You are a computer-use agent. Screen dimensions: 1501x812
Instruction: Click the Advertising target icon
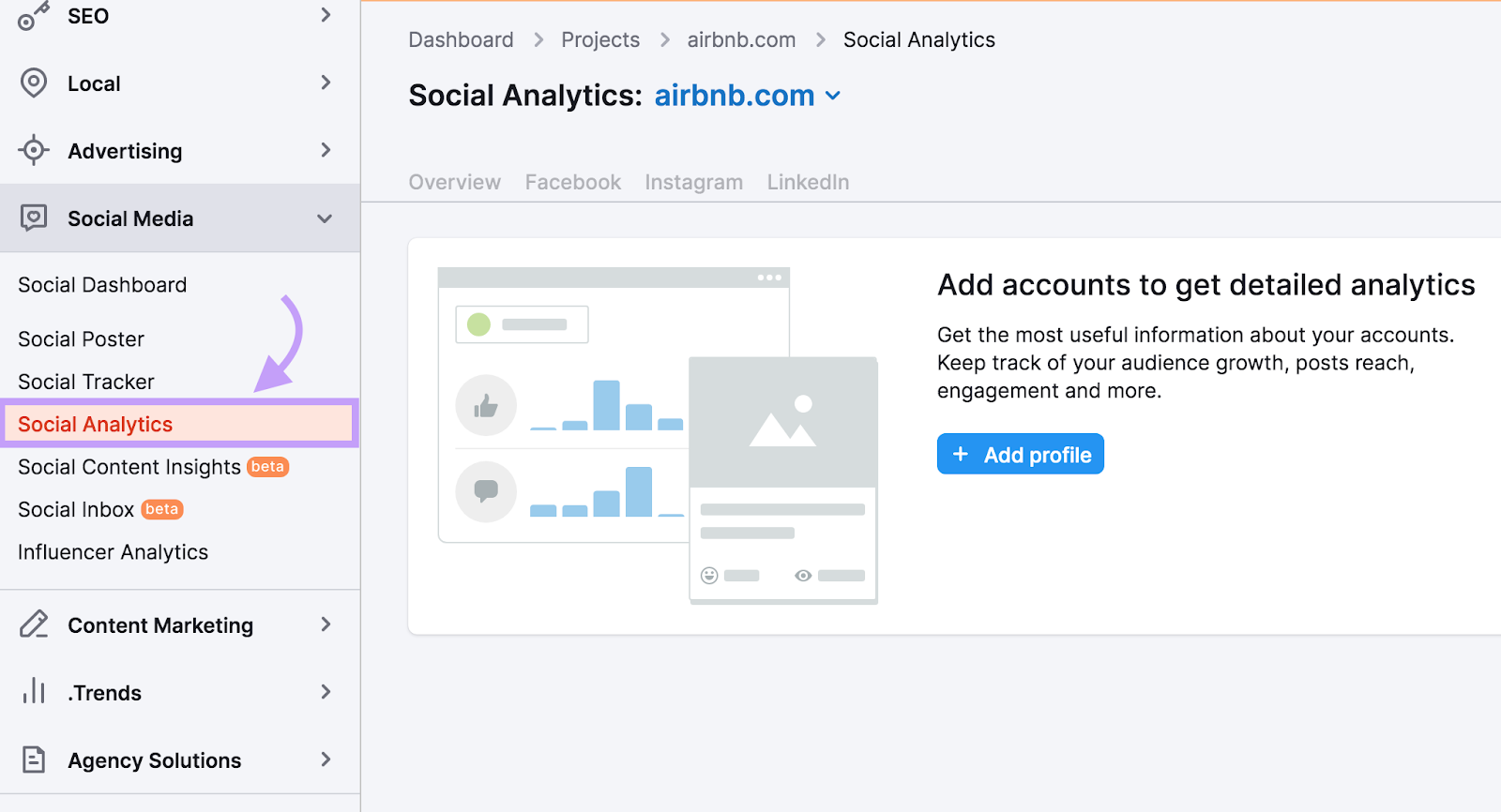tap(34, 150)
